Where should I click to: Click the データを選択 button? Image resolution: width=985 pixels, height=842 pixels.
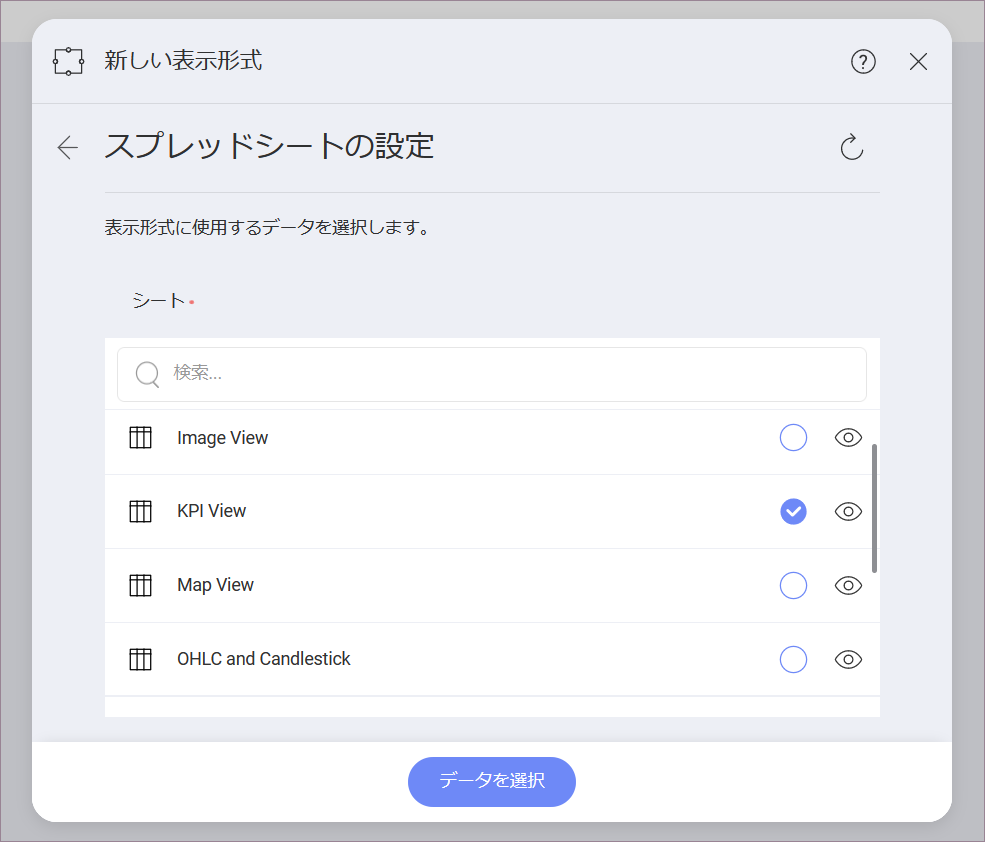[492, 782]
